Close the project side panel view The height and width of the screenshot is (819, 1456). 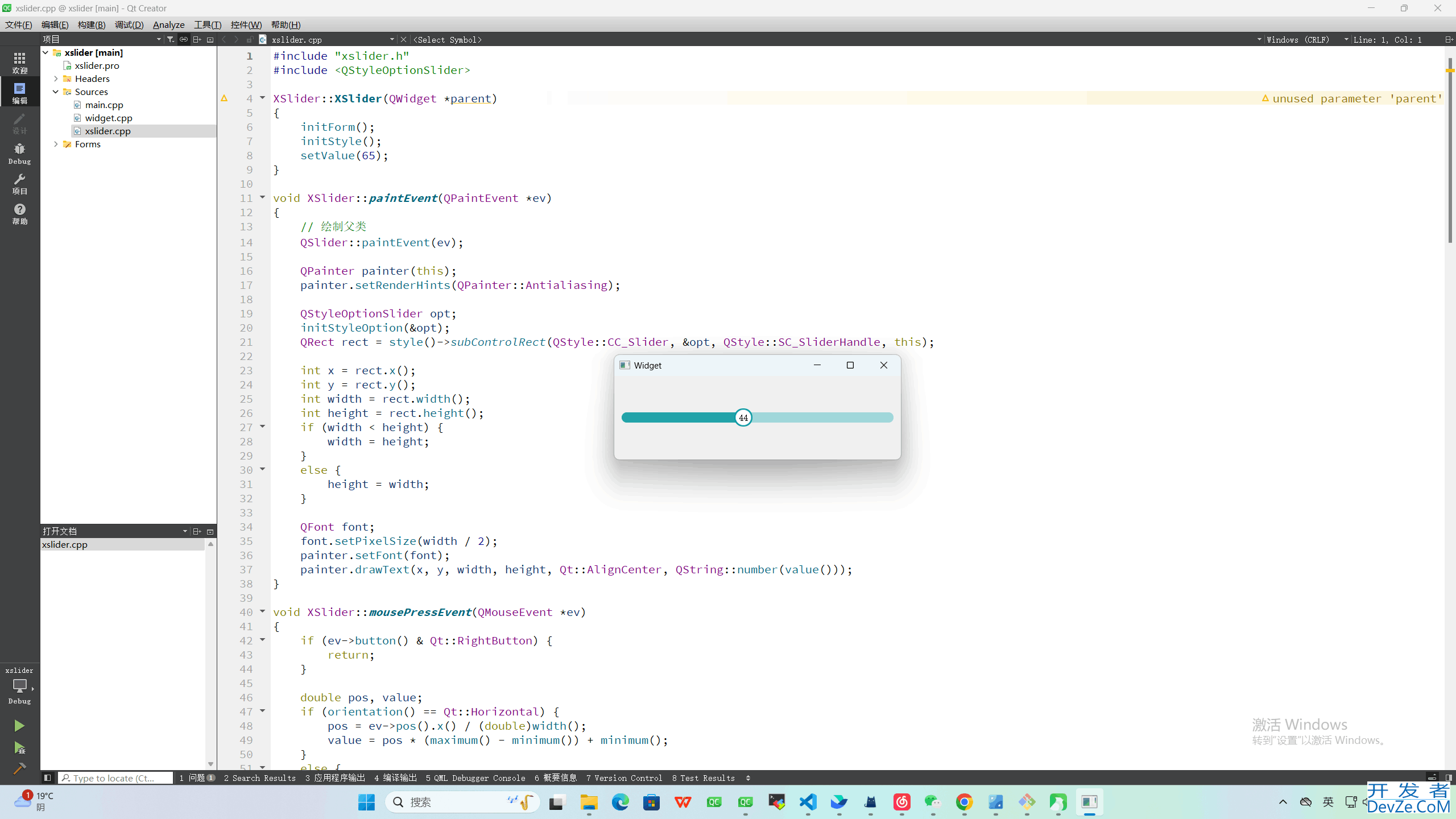pyautogui.click(x=210, y=39)
